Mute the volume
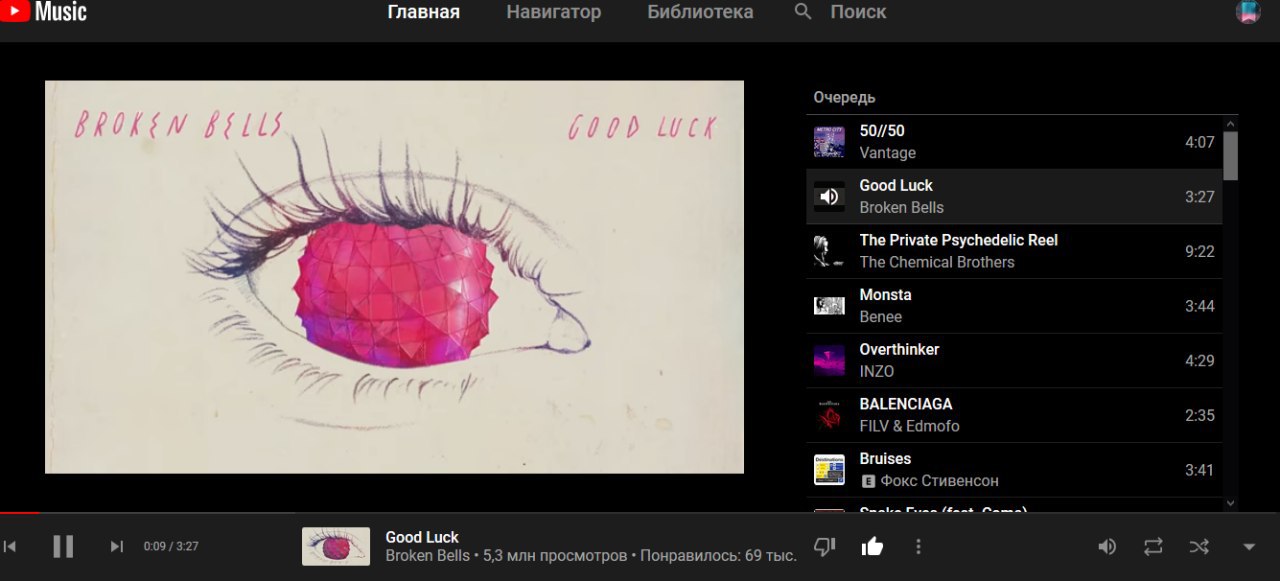 [1107, 546]
